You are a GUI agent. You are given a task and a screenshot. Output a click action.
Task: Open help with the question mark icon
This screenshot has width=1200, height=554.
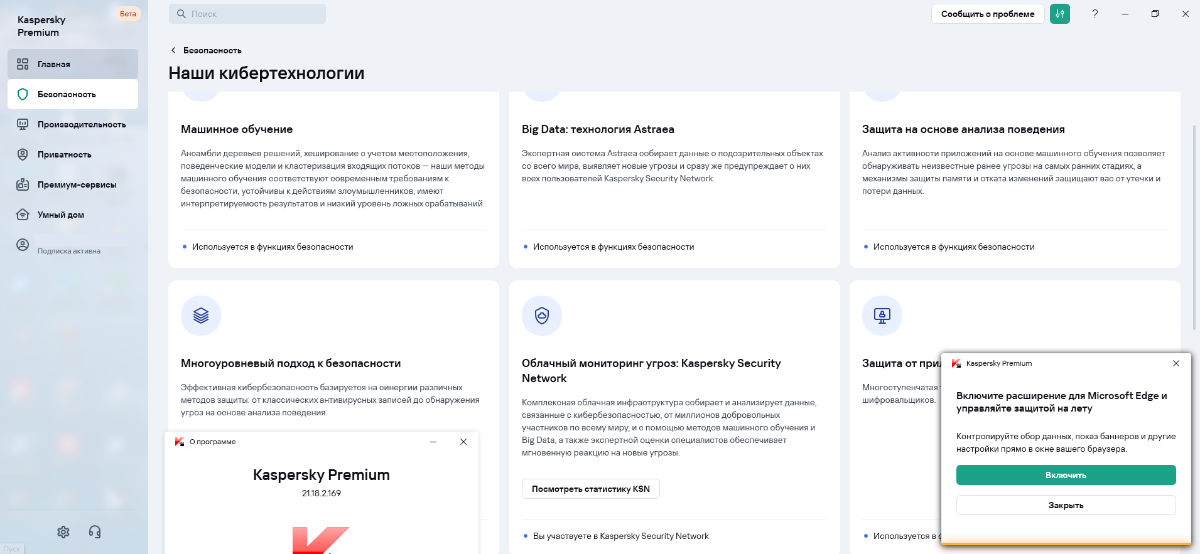pyautogui.click(x=1095, y=14)
